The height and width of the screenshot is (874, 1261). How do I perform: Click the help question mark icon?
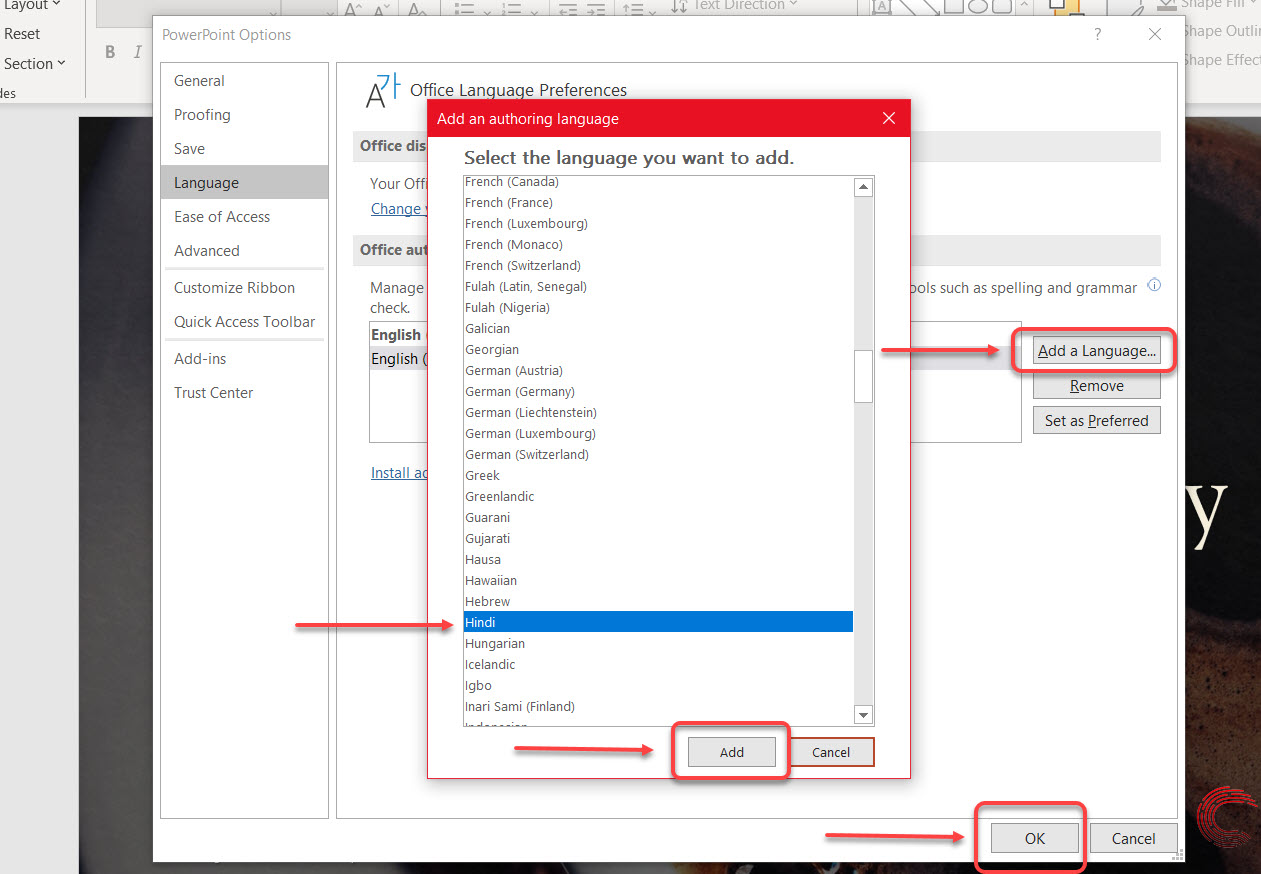1098,34
